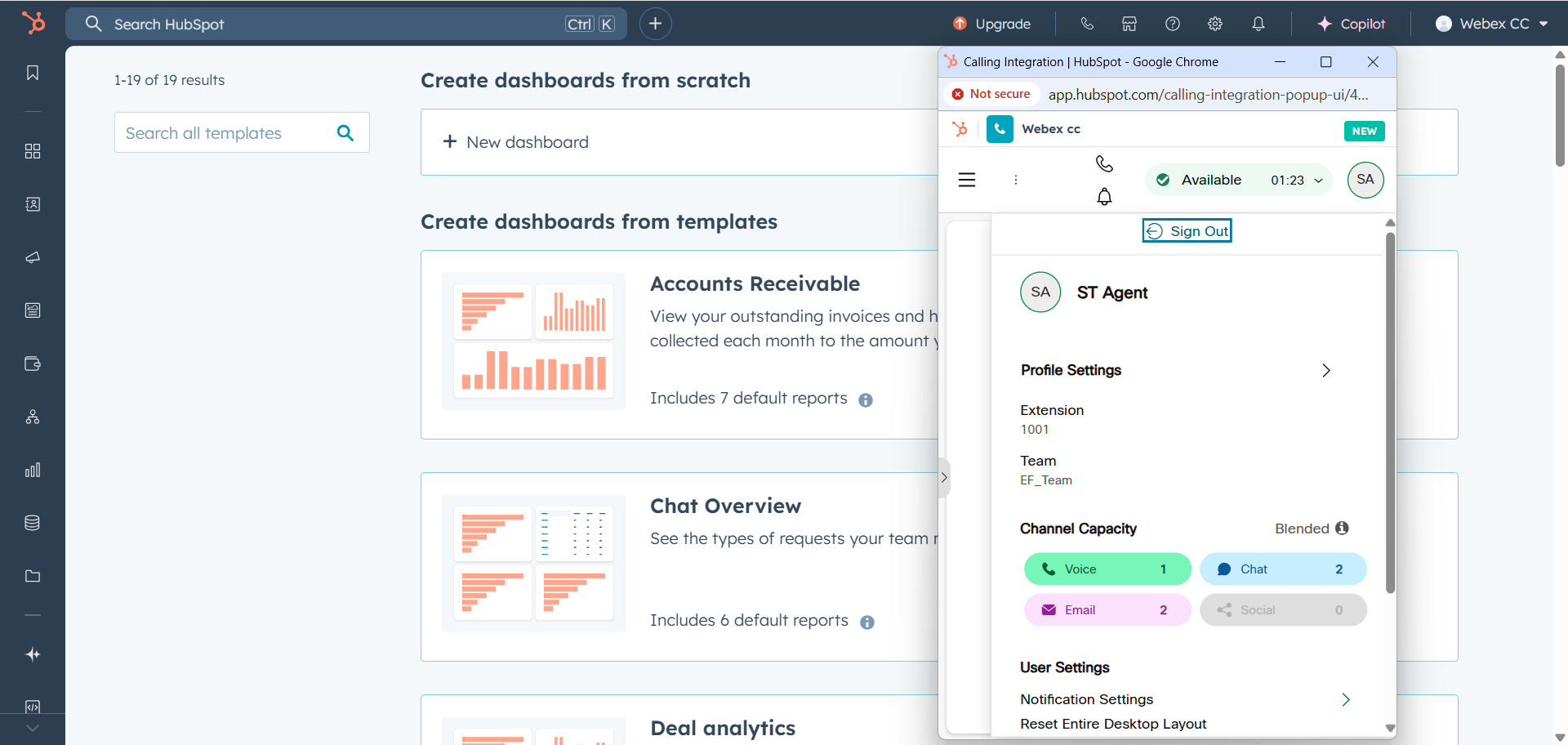Click the HubSpot sprocket logo
The height and width of the screenshot is (745, 1568).
pos(33,23)
